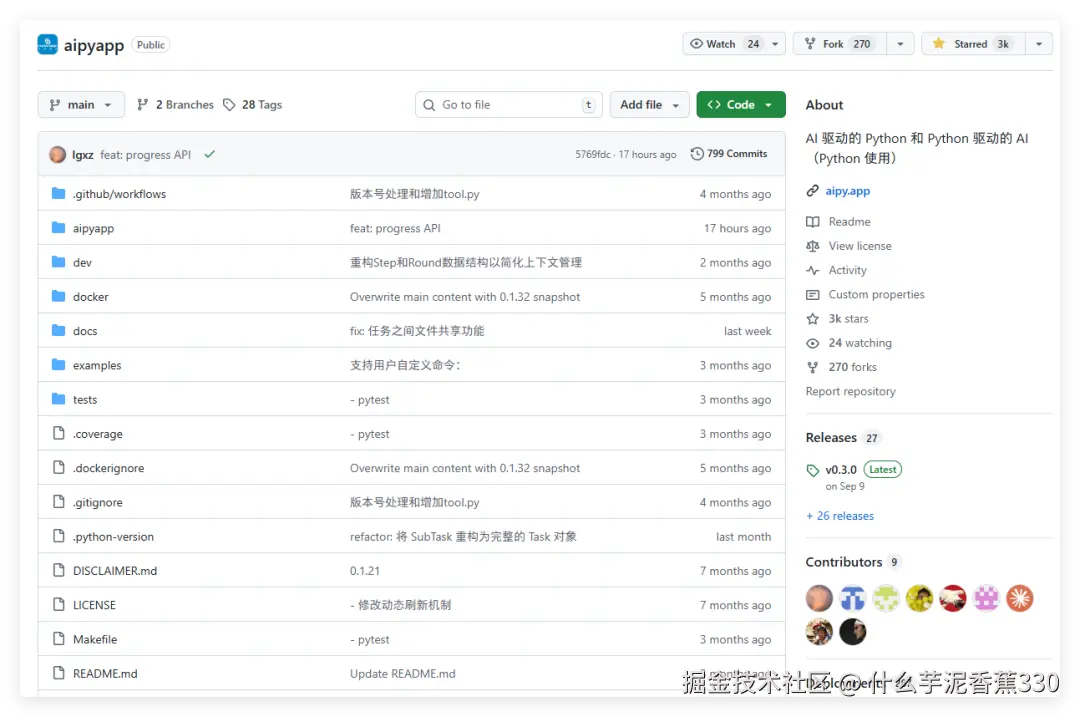Image resolution: width=1080 pixels, height=717 pixels.
Task: Open View license link
Action: (860, 246)
